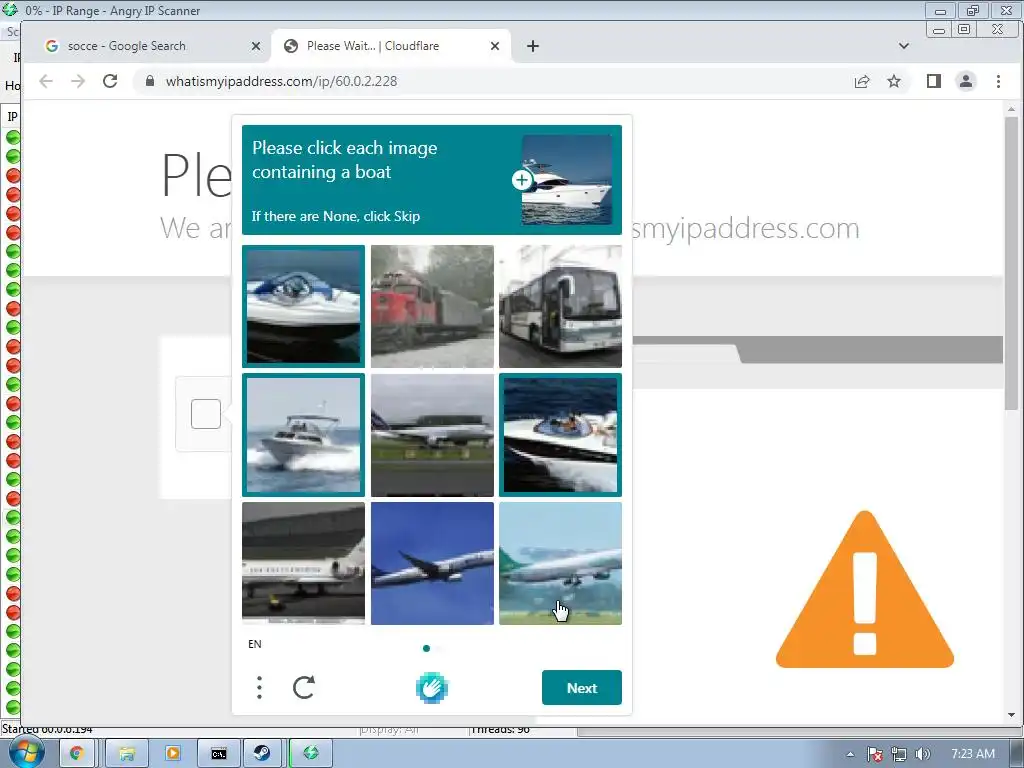The height and width of the screenshot is (768, 1024).
Task: Open the network tray icon
Action: [899, 754]
